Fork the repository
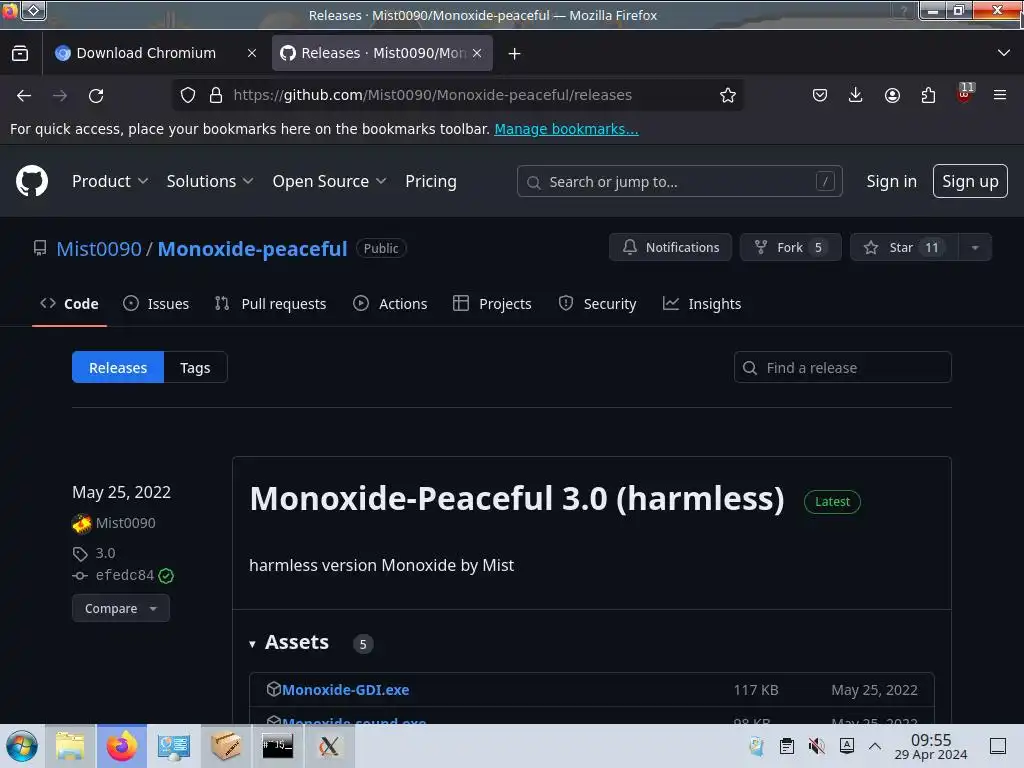 pos(790,248)
